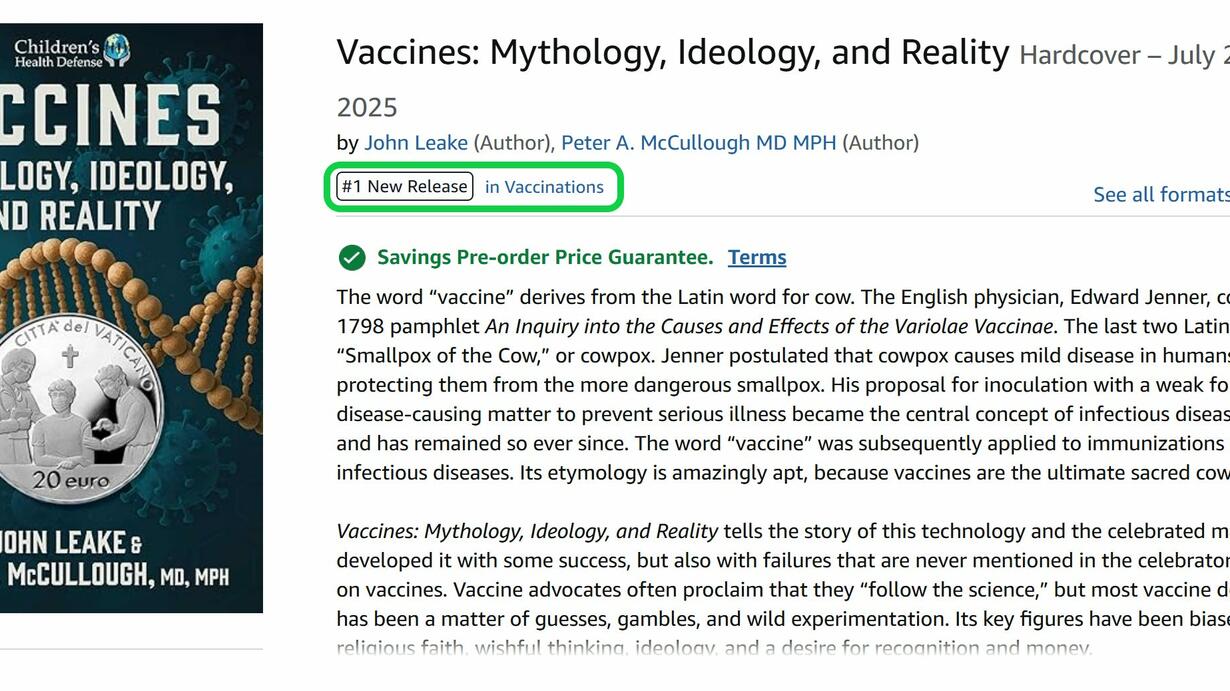Click the first paragraph about word "vaccine"

pos(783,385)
